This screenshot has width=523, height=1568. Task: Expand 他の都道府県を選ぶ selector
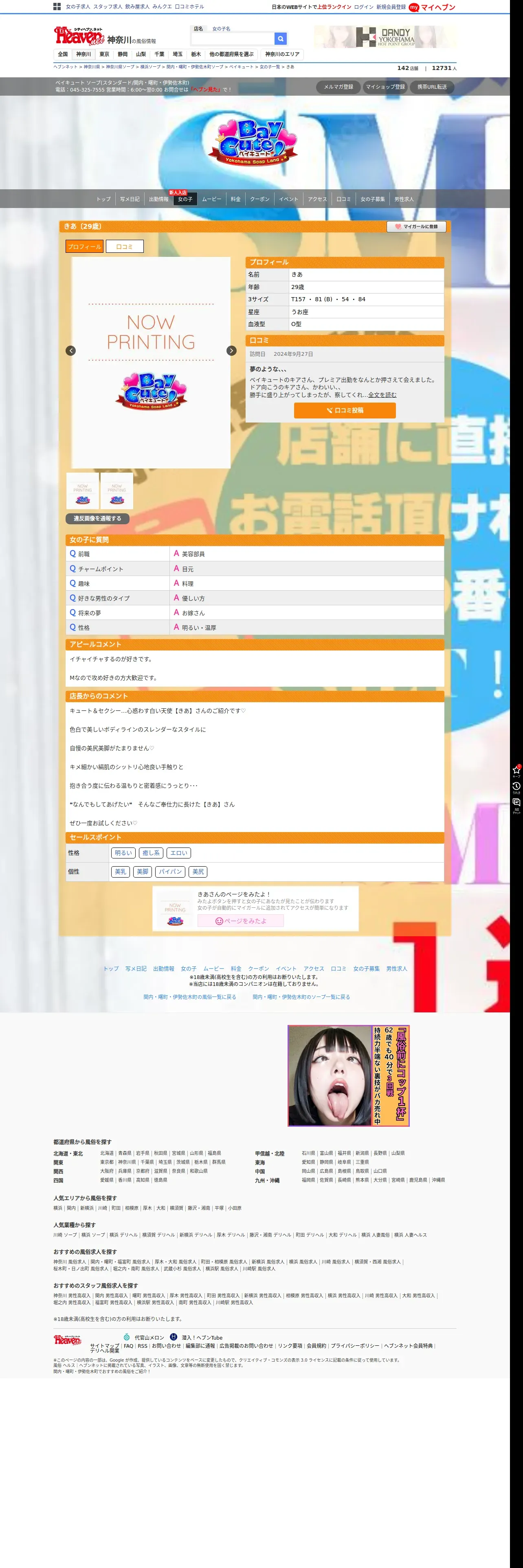click(231, 54)
